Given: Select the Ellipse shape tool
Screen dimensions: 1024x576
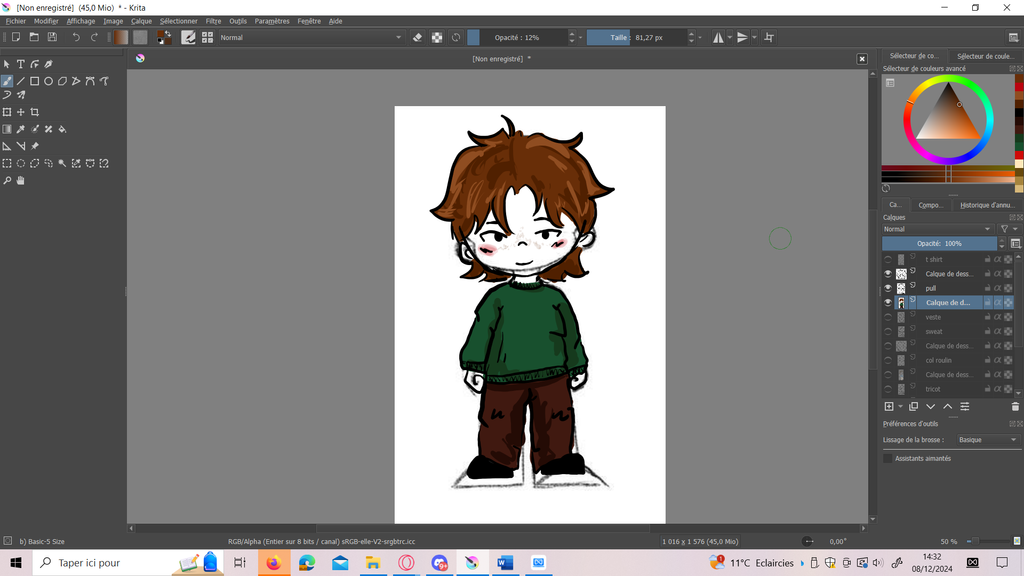Looking at the screenshot, I should (x=48, y=81).
